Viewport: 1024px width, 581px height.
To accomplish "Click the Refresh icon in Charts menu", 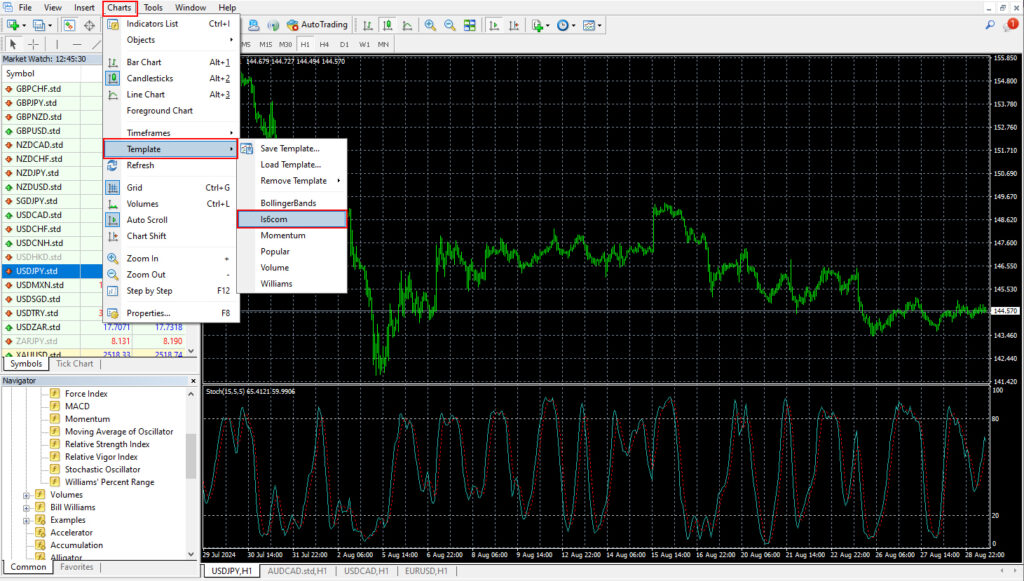I will pyautogui.click(x=113, y=165).
